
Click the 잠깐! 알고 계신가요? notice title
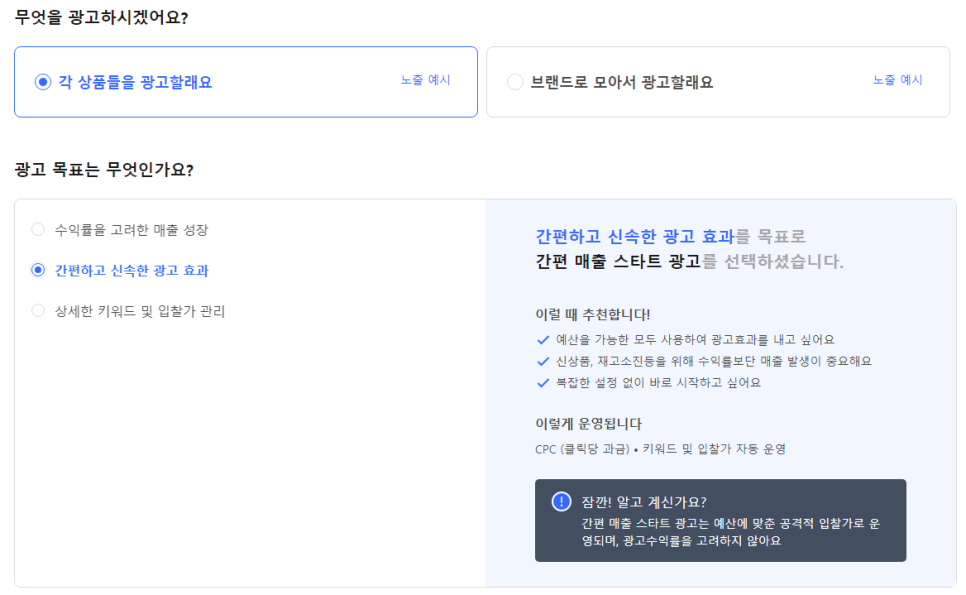(x=644, y=502)
